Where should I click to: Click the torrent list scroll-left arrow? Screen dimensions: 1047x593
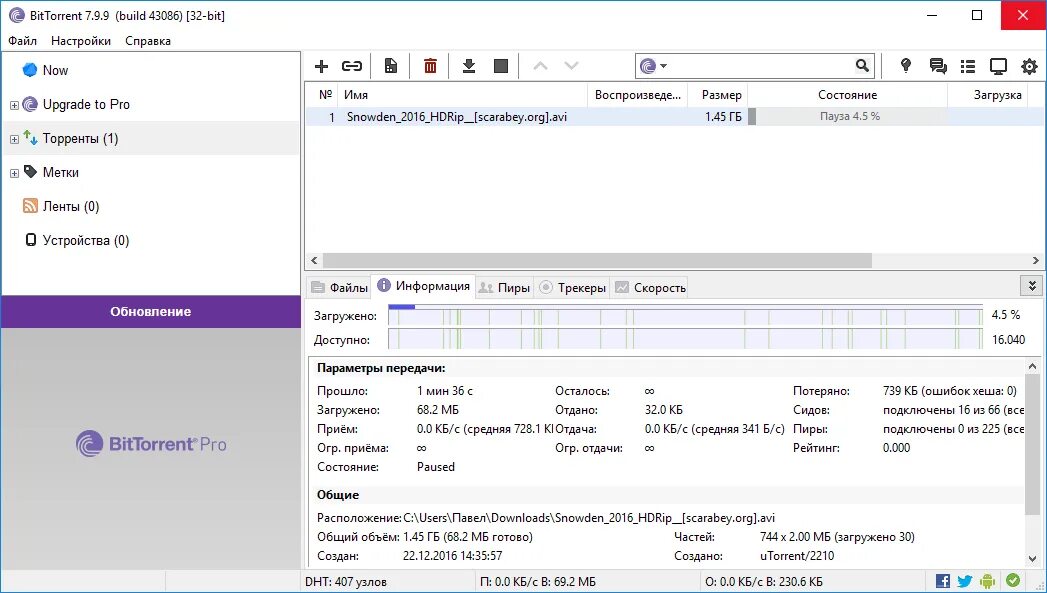click(315, 260)
